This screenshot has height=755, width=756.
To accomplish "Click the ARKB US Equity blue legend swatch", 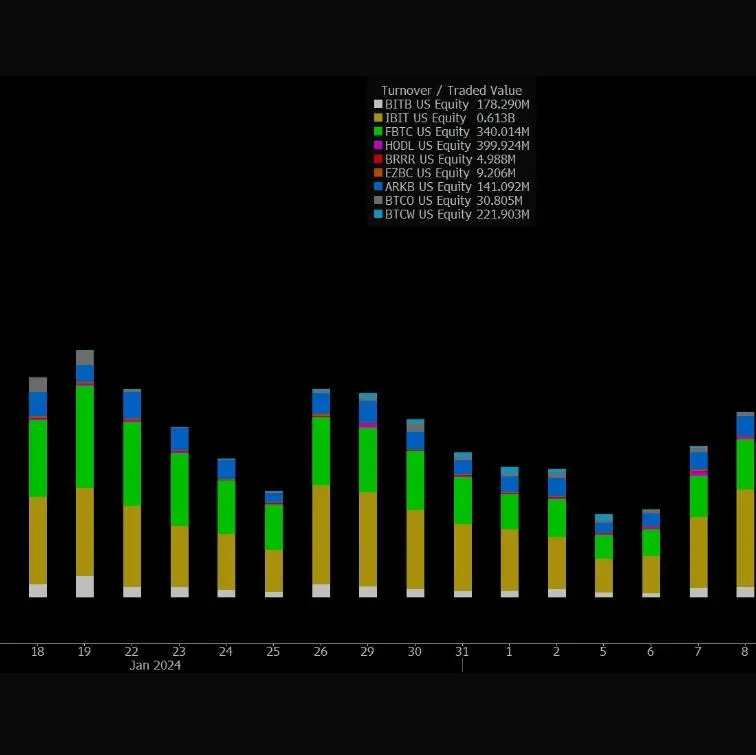I will (x=378, y=187).
